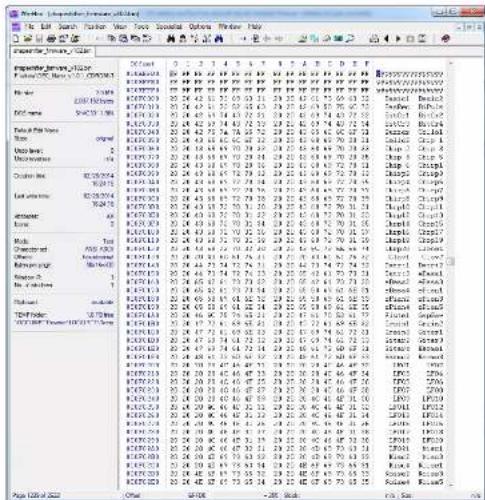Click the Replace Hex Values icon

click(x=207, y=39)
